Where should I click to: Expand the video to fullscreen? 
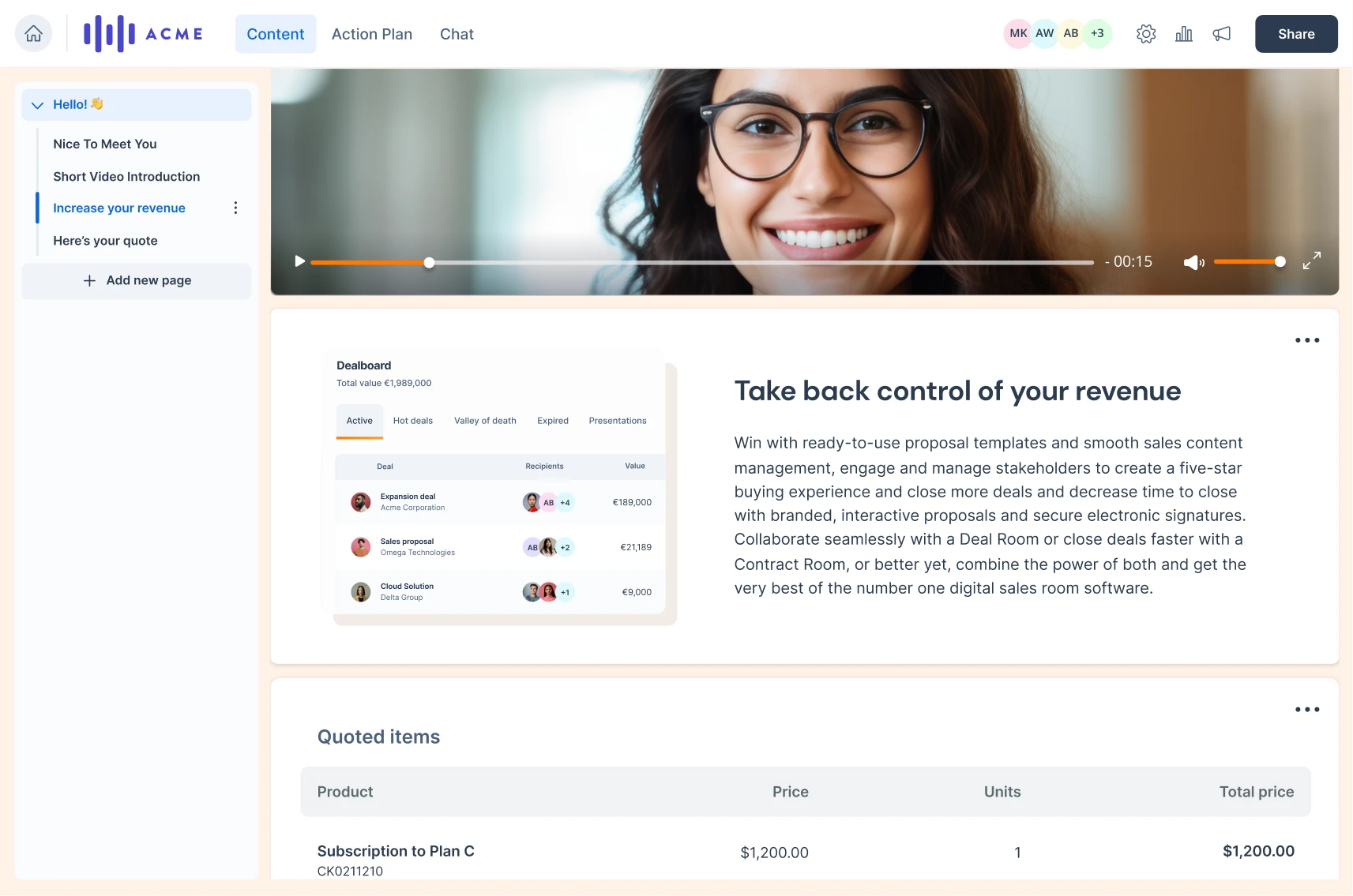point(1313,260)
